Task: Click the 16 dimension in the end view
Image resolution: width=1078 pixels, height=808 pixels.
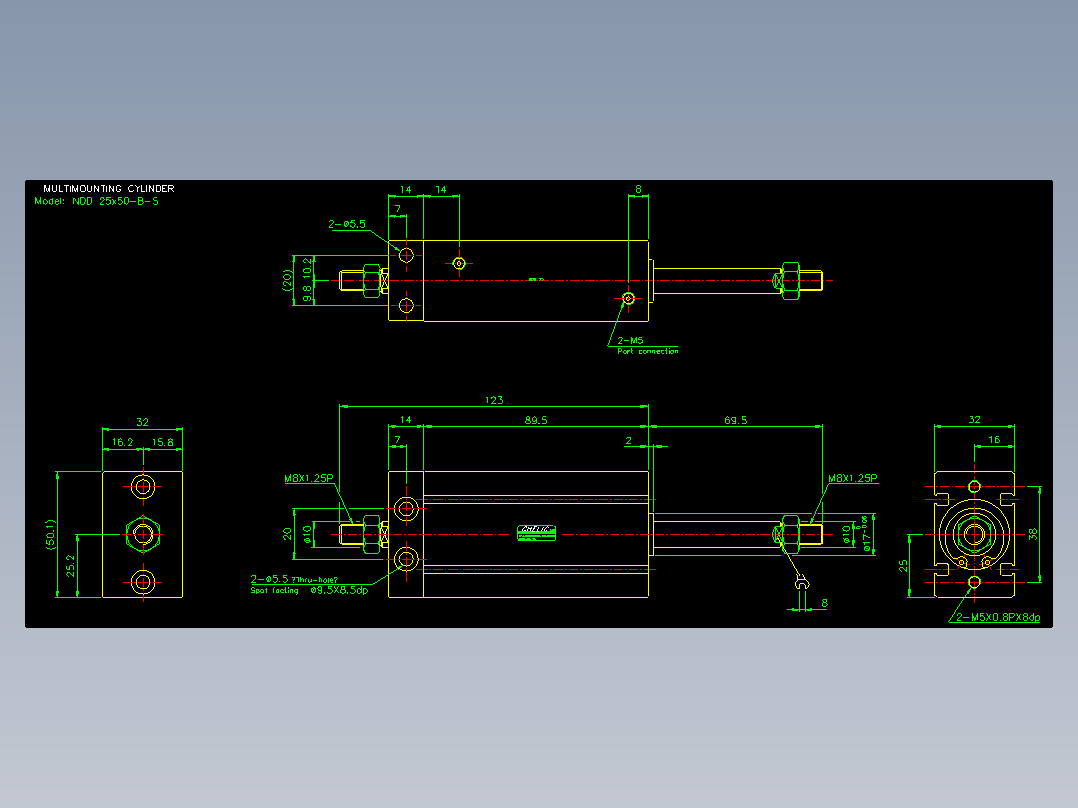Action: pos(994,439)
